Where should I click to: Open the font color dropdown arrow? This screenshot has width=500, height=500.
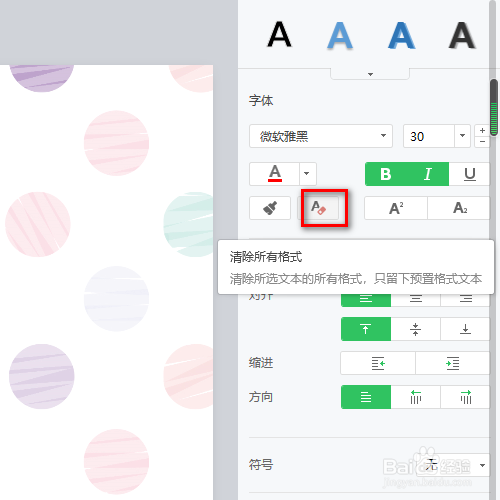click(x=308, y=174)
